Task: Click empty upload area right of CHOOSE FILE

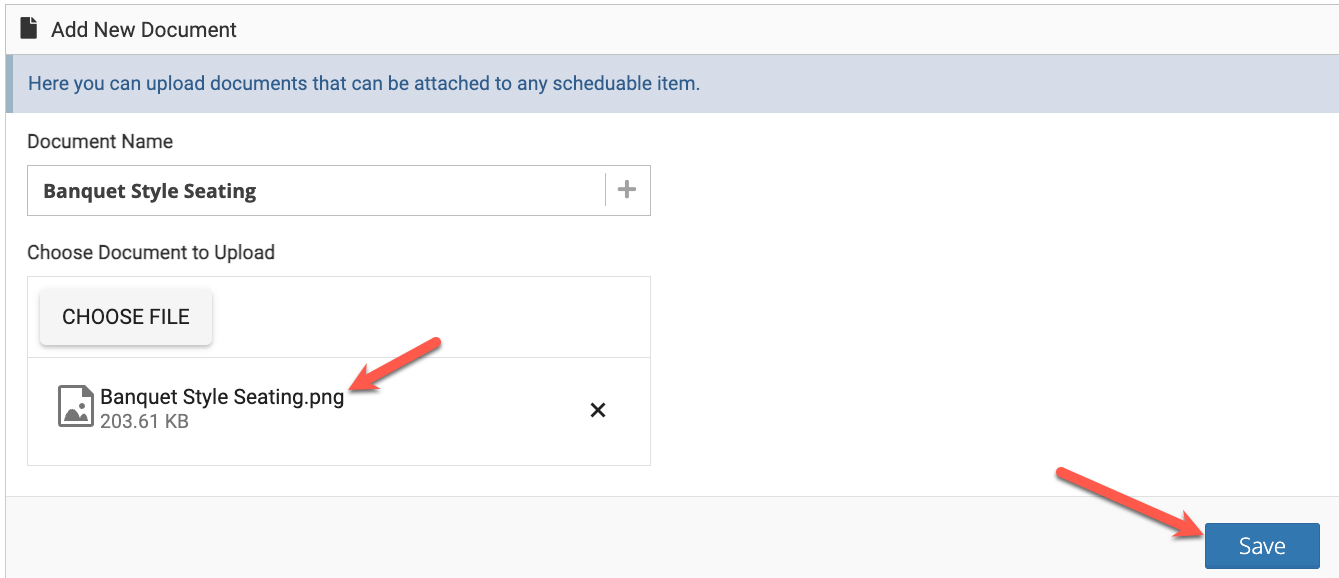Action: click(x=430, y=317)
